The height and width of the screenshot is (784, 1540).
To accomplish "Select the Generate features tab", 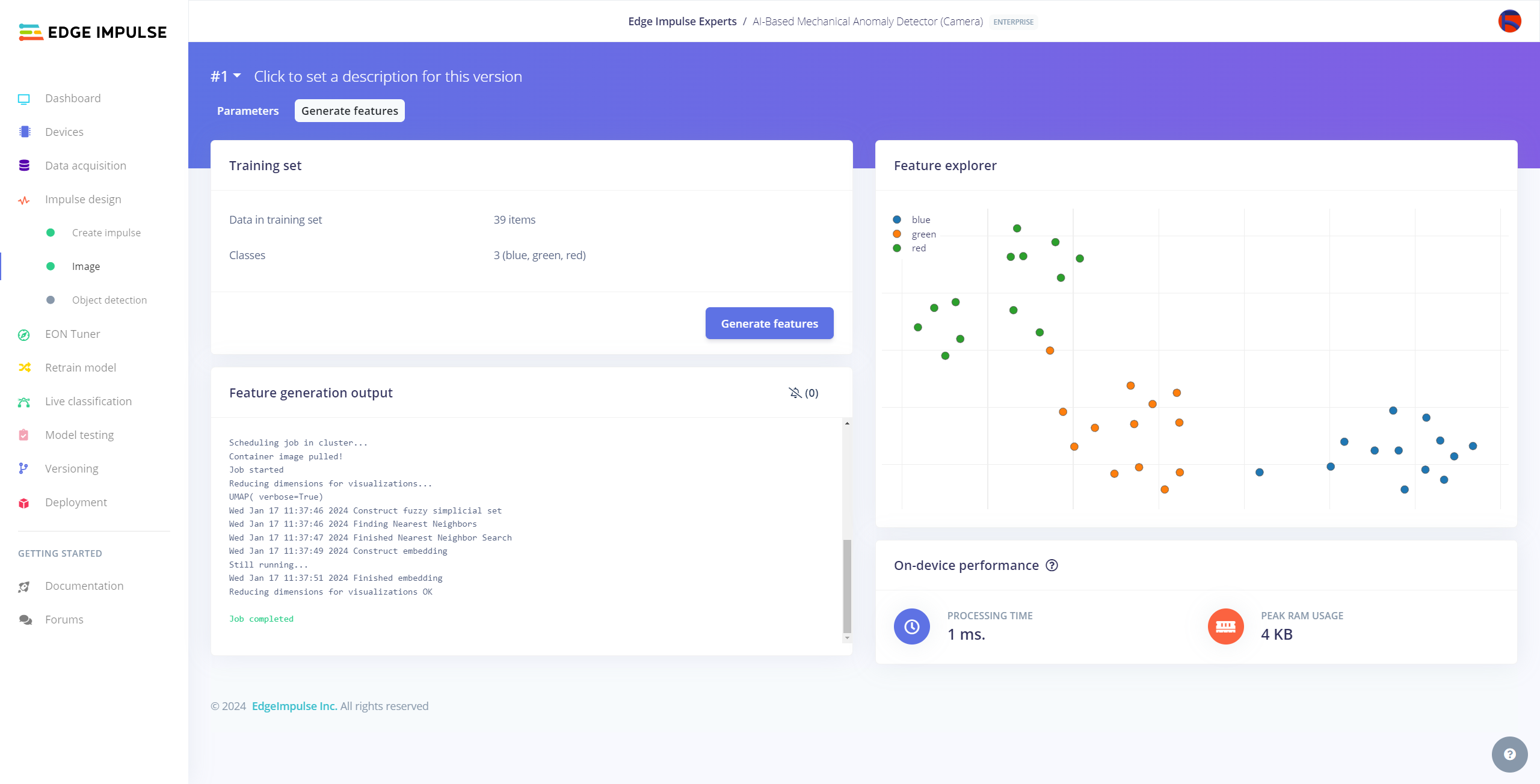I will click(x=350, y=110).
